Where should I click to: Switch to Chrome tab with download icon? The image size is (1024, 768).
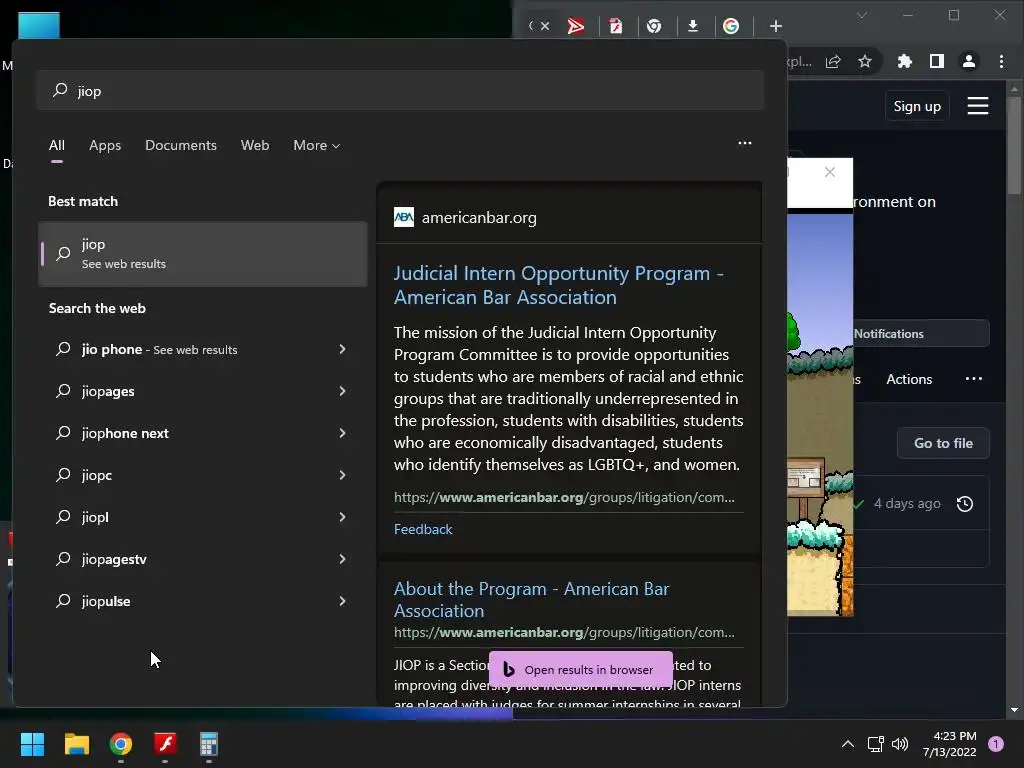(693, 26)
